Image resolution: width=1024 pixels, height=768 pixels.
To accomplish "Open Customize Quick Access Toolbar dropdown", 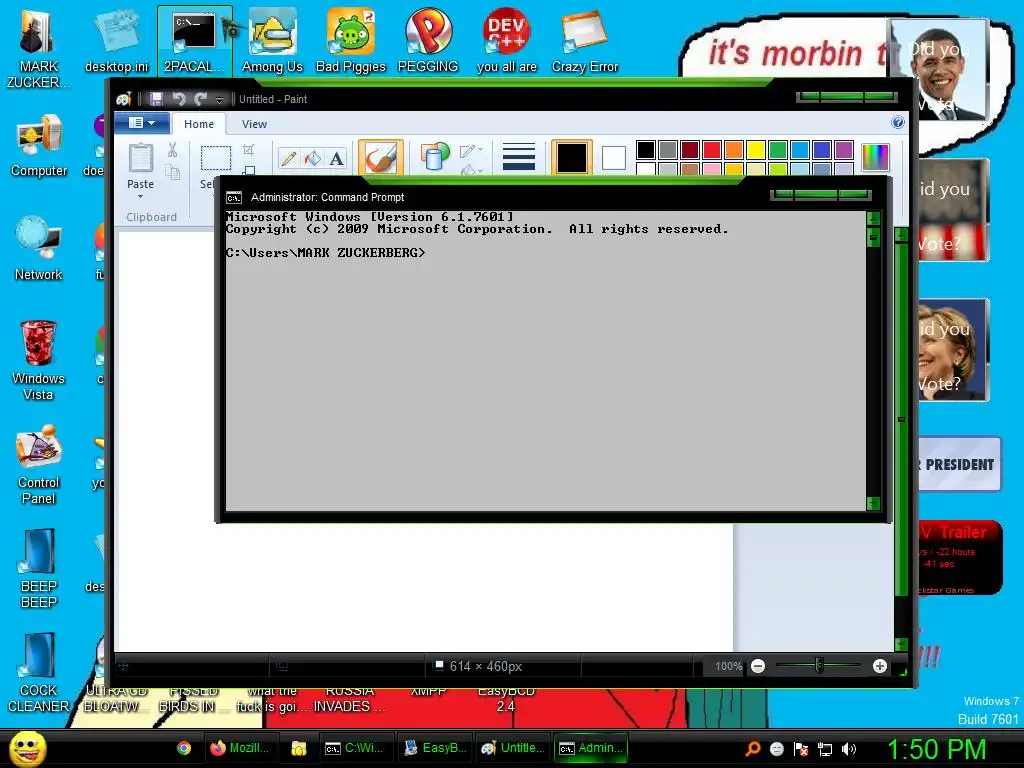I will (x=219, y=99).
